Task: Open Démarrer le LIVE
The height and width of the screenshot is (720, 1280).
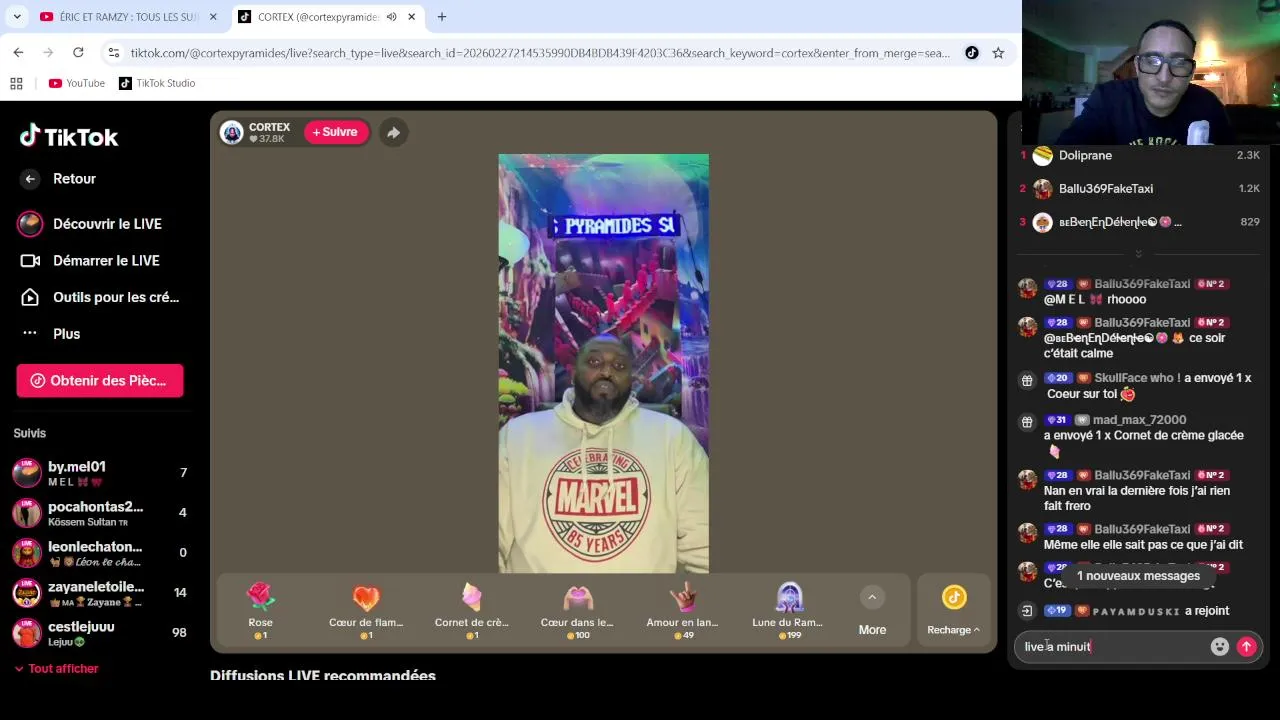Action: click(91, 261)
